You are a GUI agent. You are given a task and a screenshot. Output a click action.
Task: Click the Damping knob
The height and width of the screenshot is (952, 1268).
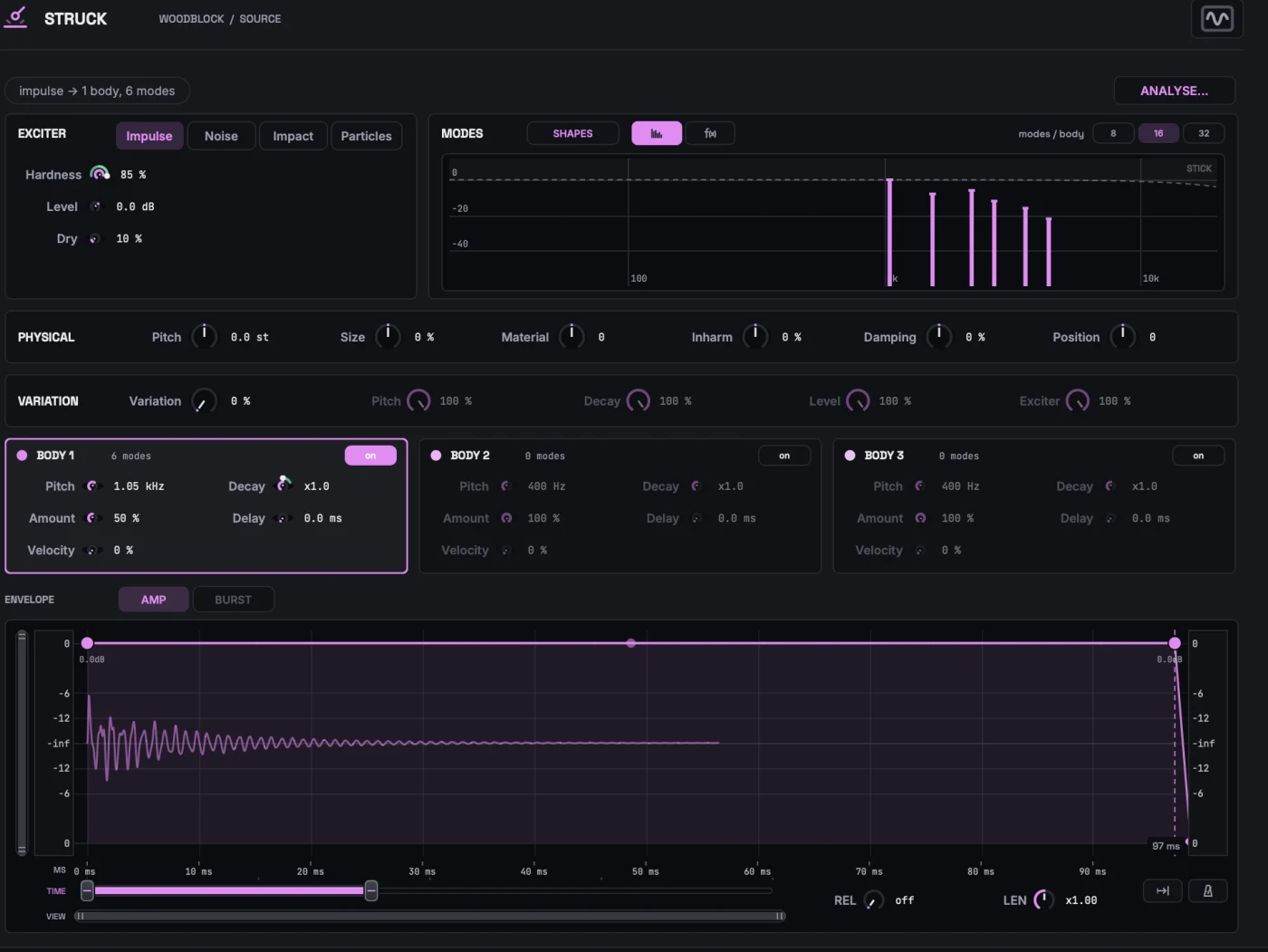[939, 336]
